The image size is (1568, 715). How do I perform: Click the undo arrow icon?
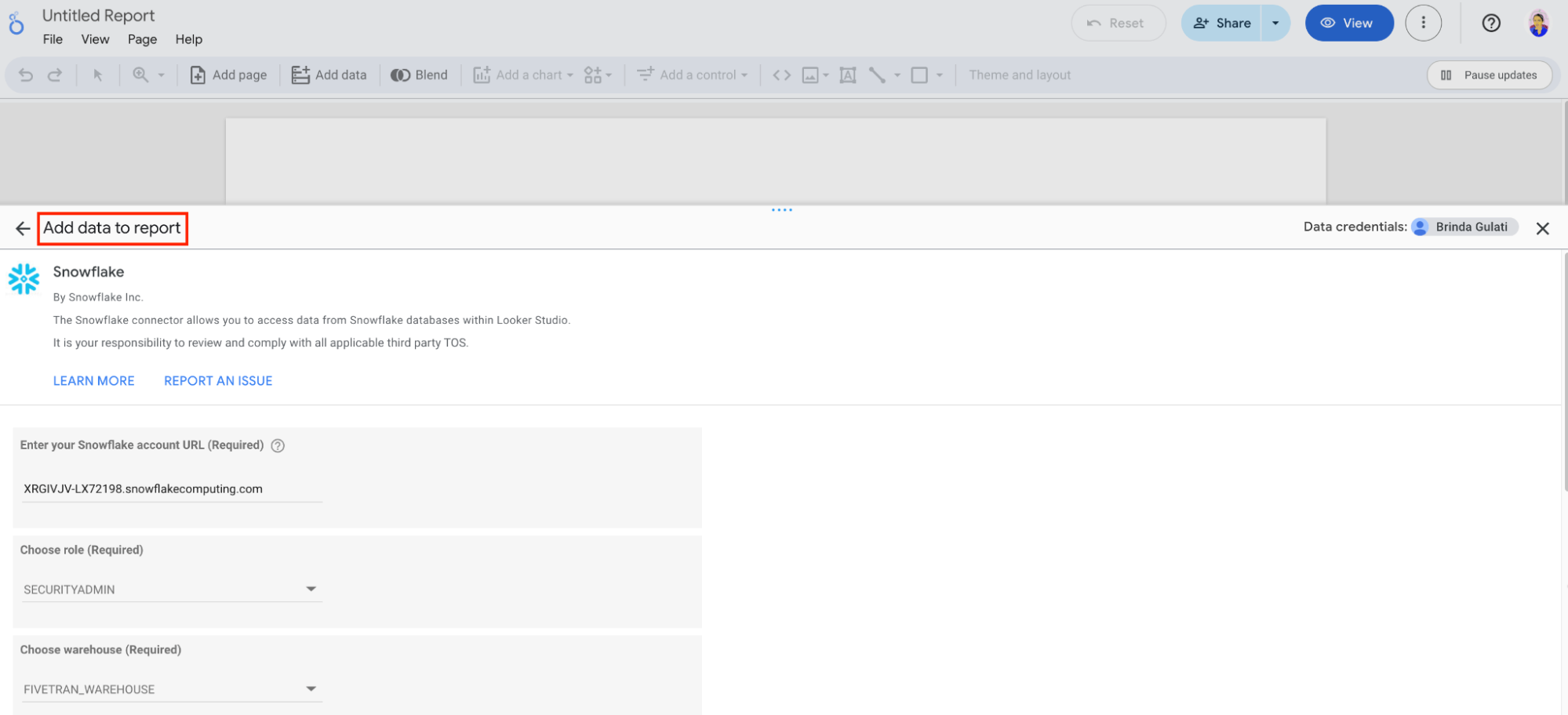click(x=26, y=75)
